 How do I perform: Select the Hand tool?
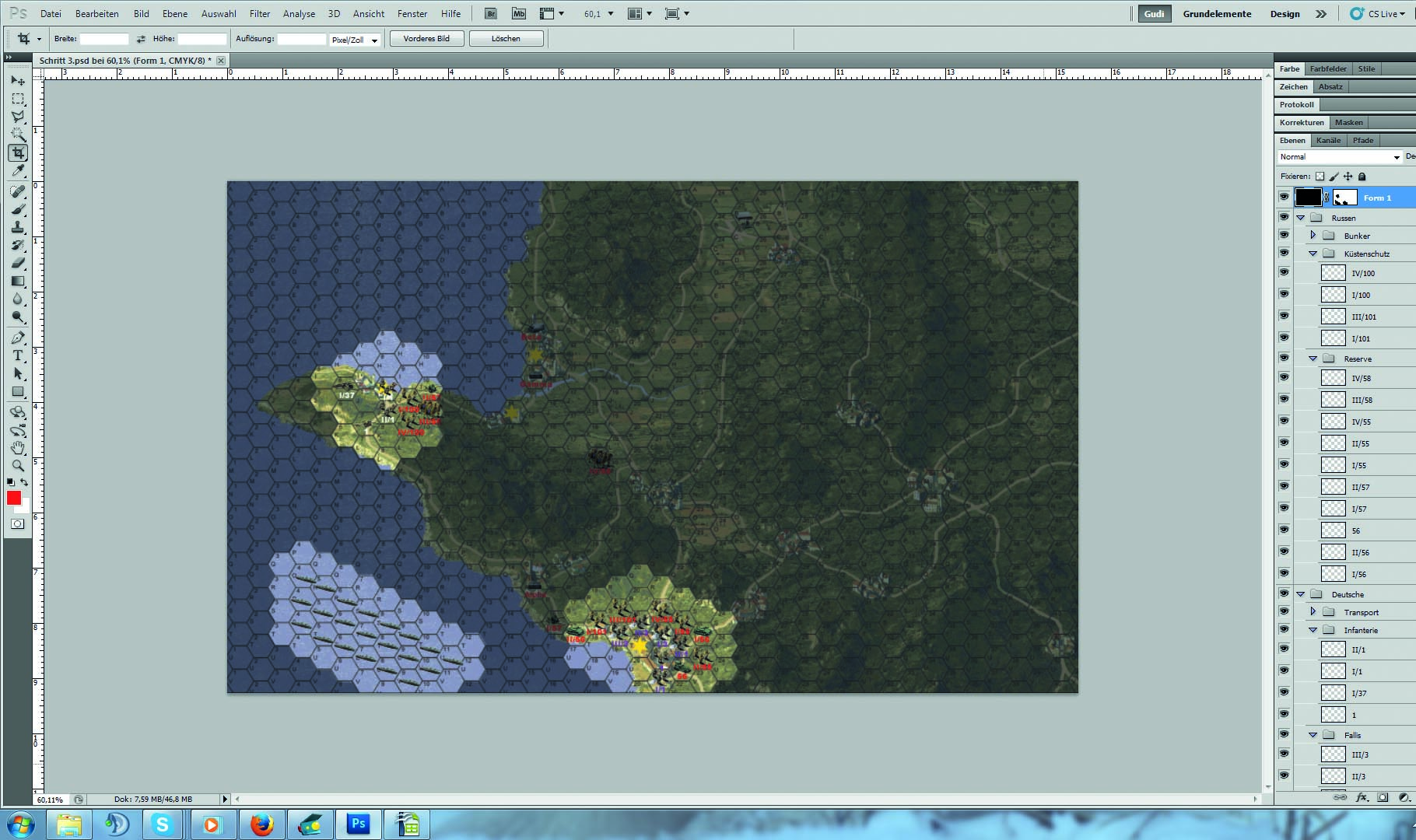coord(18,448)
